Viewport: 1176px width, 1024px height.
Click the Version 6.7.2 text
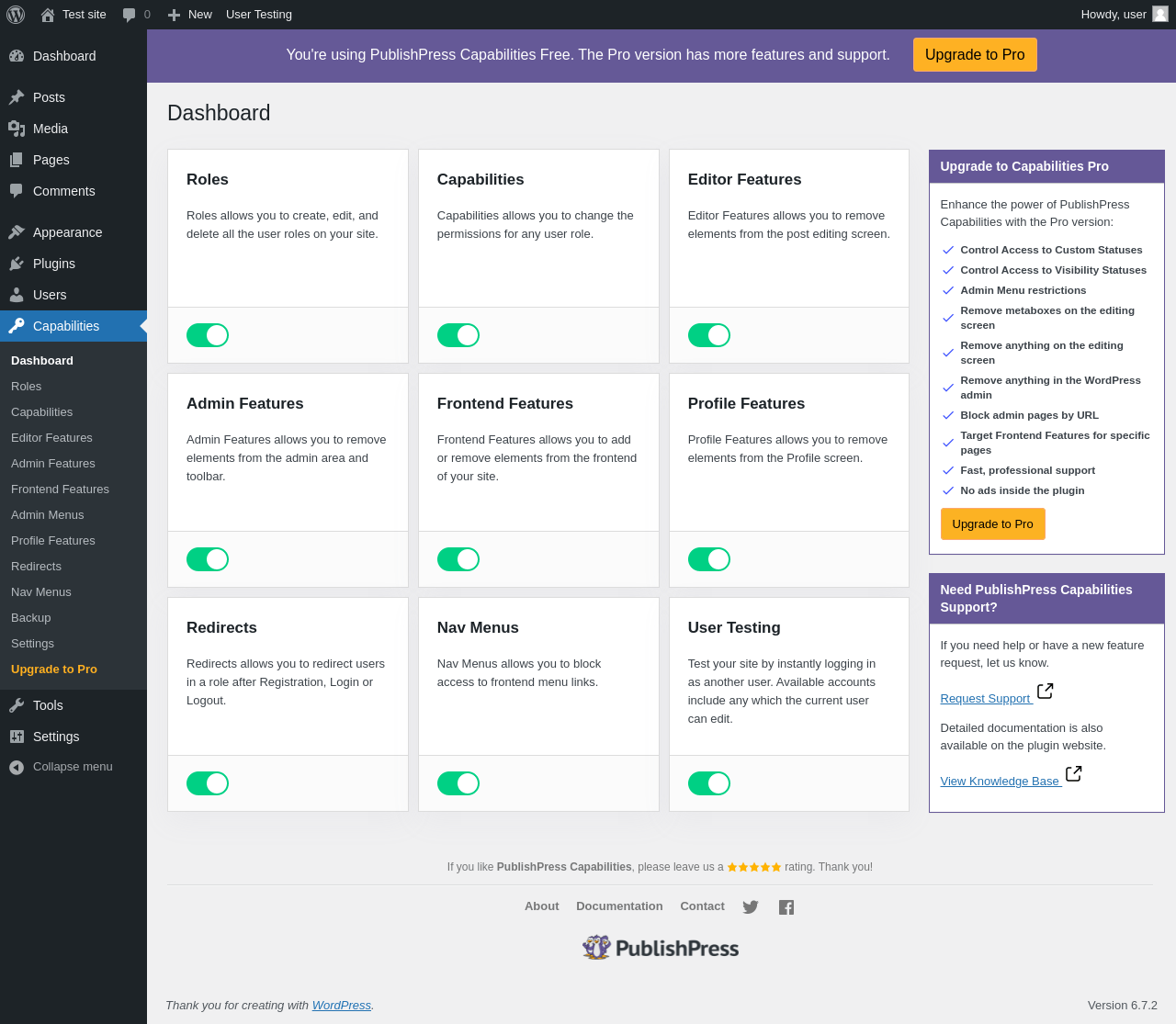coord(1123,1006)
